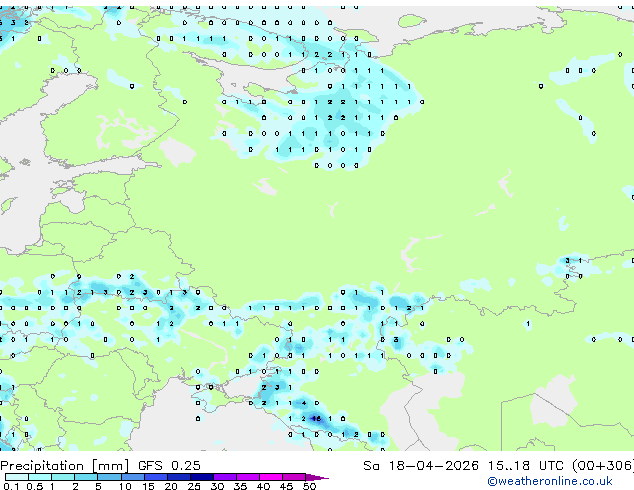The height and width of the screenshot is (490, 634).
Task: Click the legend label '35'
Action: (x=240, y=486)
